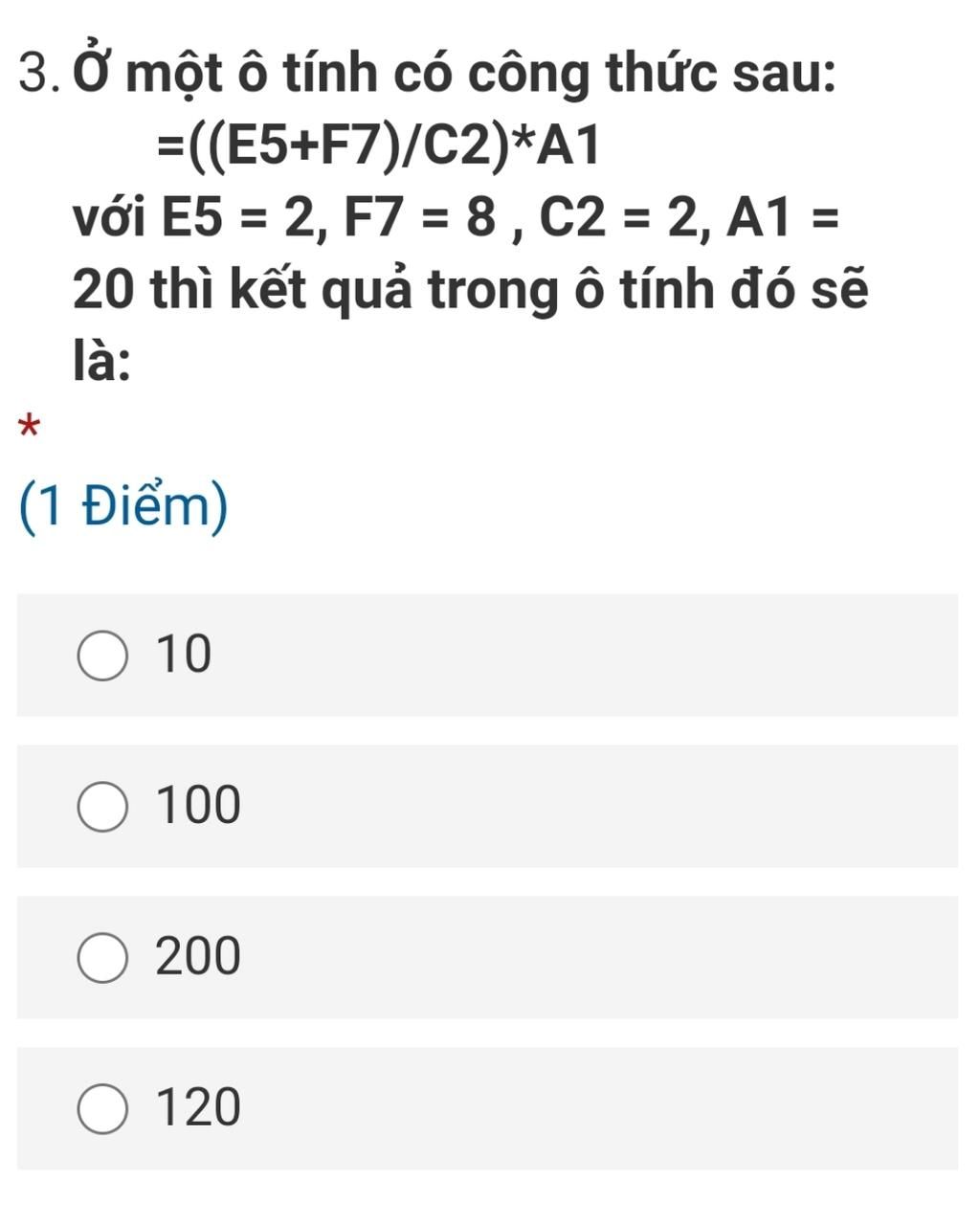
Task: Mark the 200 option radio circle
Action: pos(101,958)
